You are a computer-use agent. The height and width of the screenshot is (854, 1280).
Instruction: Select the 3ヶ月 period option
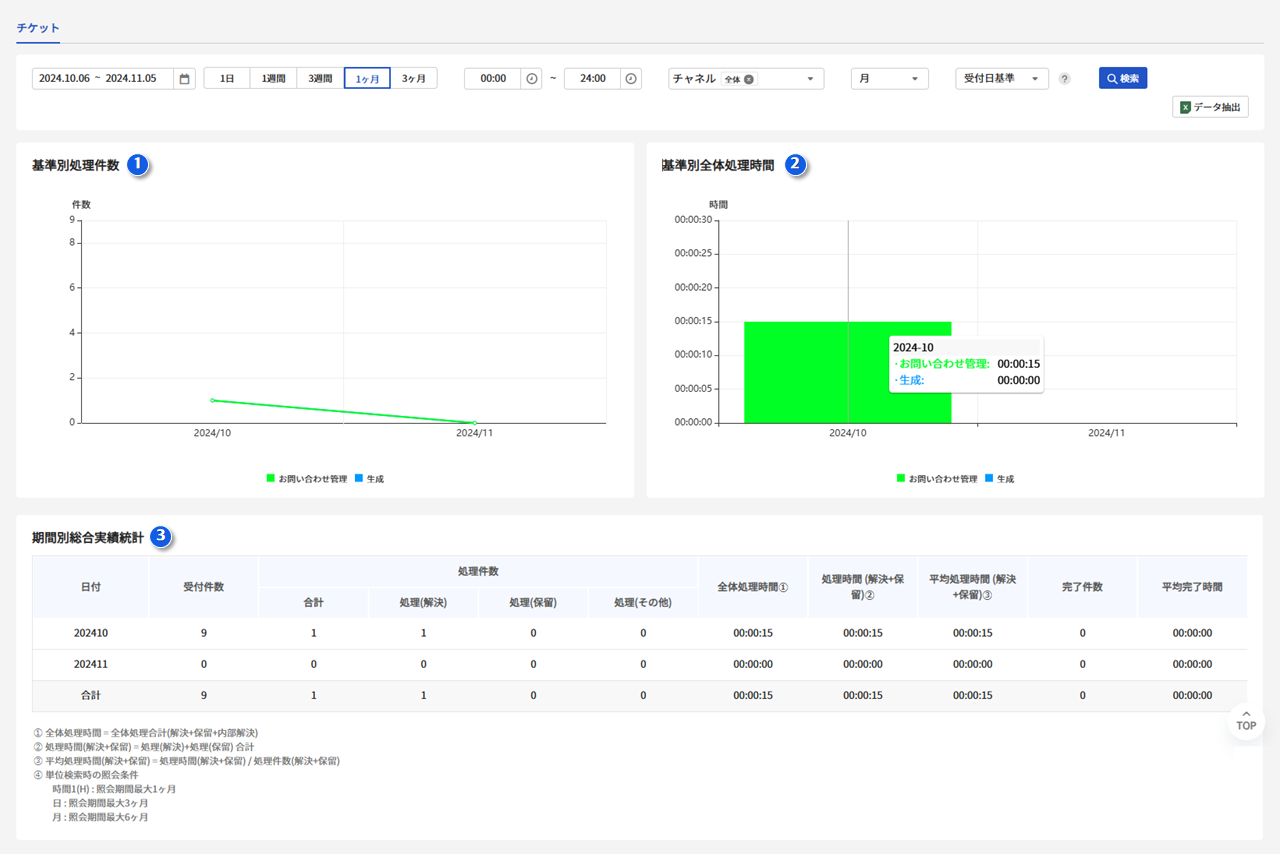coord(413,78)
